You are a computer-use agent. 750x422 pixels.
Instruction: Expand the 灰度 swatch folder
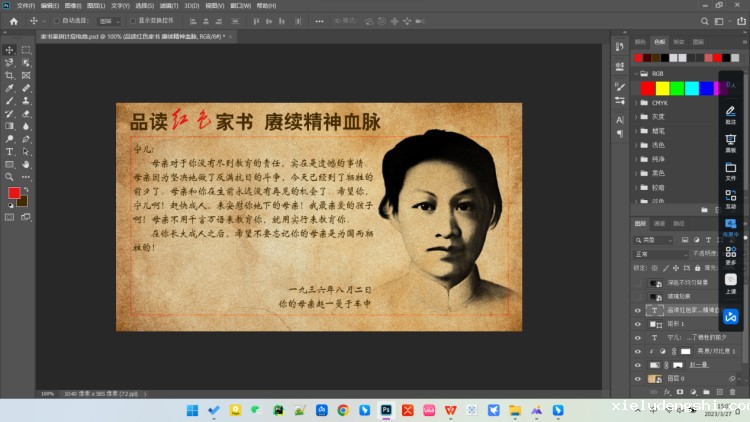[634, 116]
